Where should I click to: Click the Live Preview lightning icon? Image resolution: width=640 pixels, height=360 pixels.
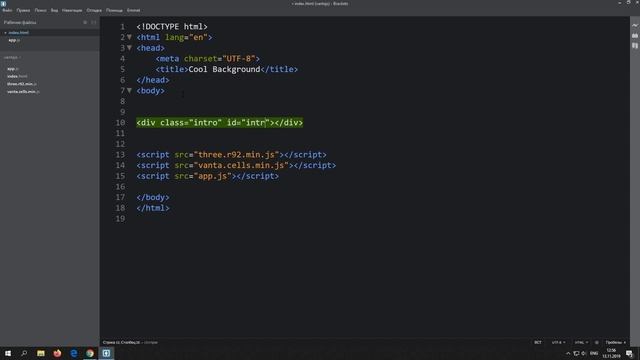pos(635,25)
